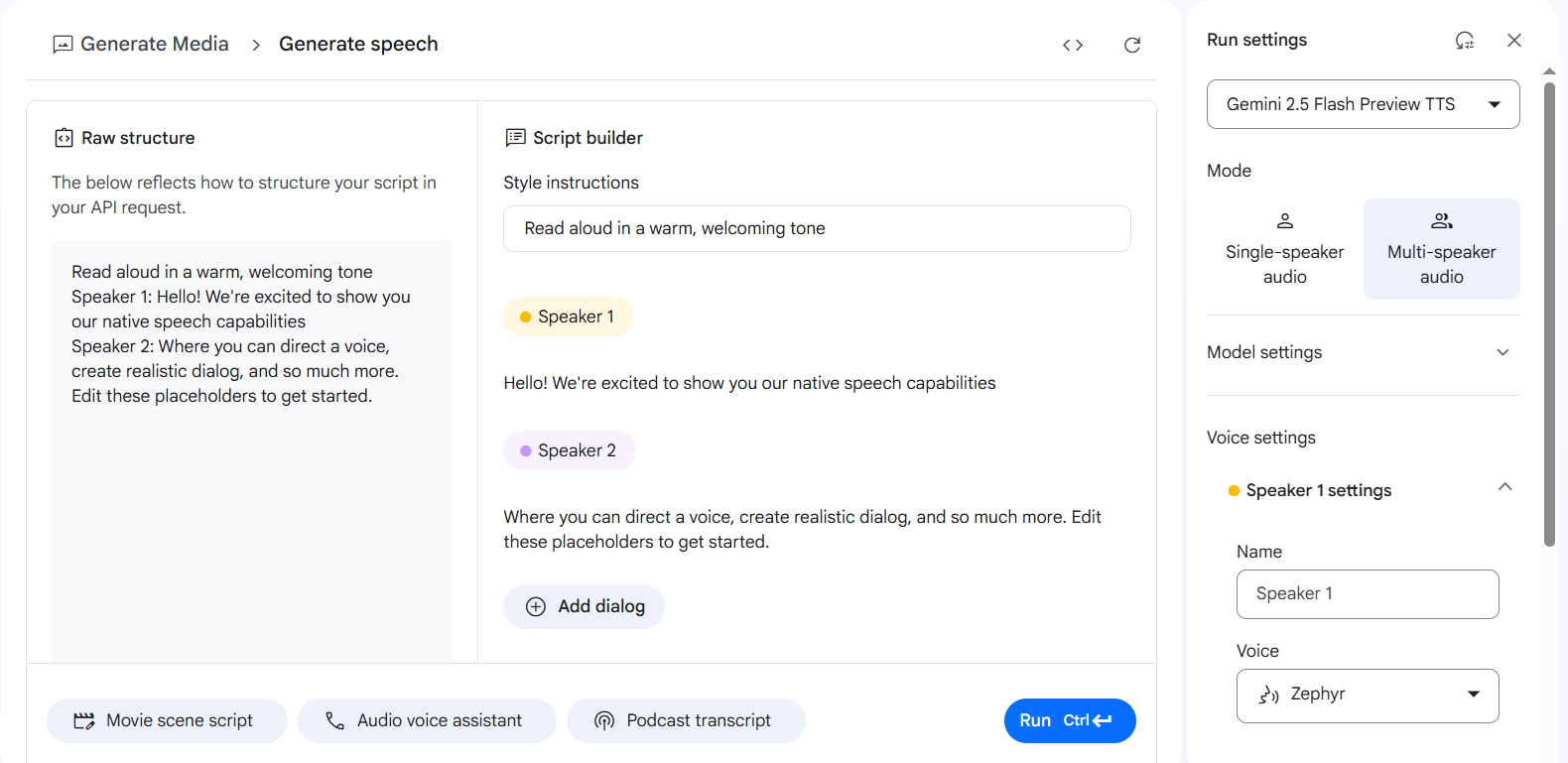Click the Speaker 2 chip in script

point(570,450)
